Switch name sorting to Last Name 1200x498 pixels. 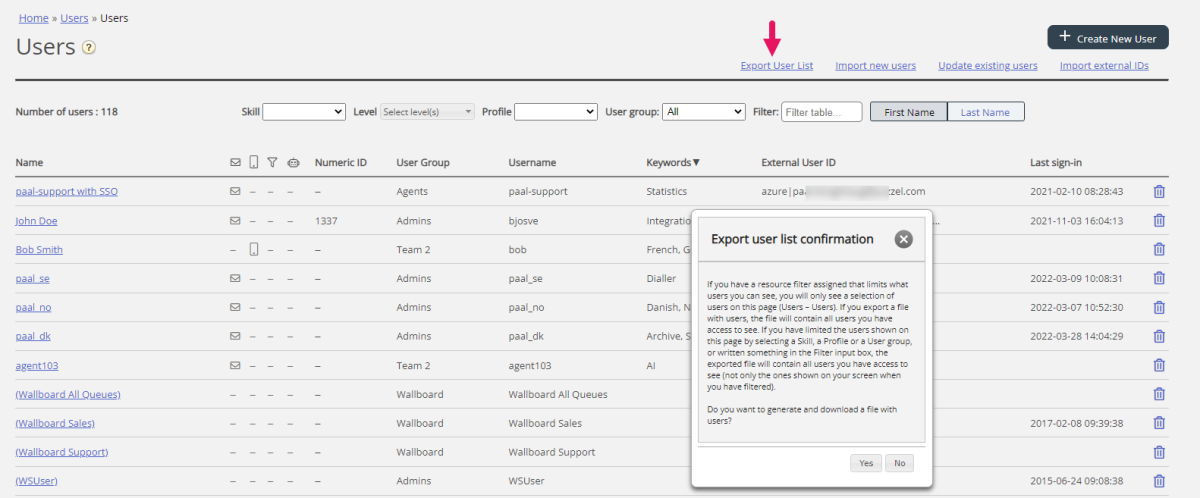pyautogui.click(x=985, y=112)
